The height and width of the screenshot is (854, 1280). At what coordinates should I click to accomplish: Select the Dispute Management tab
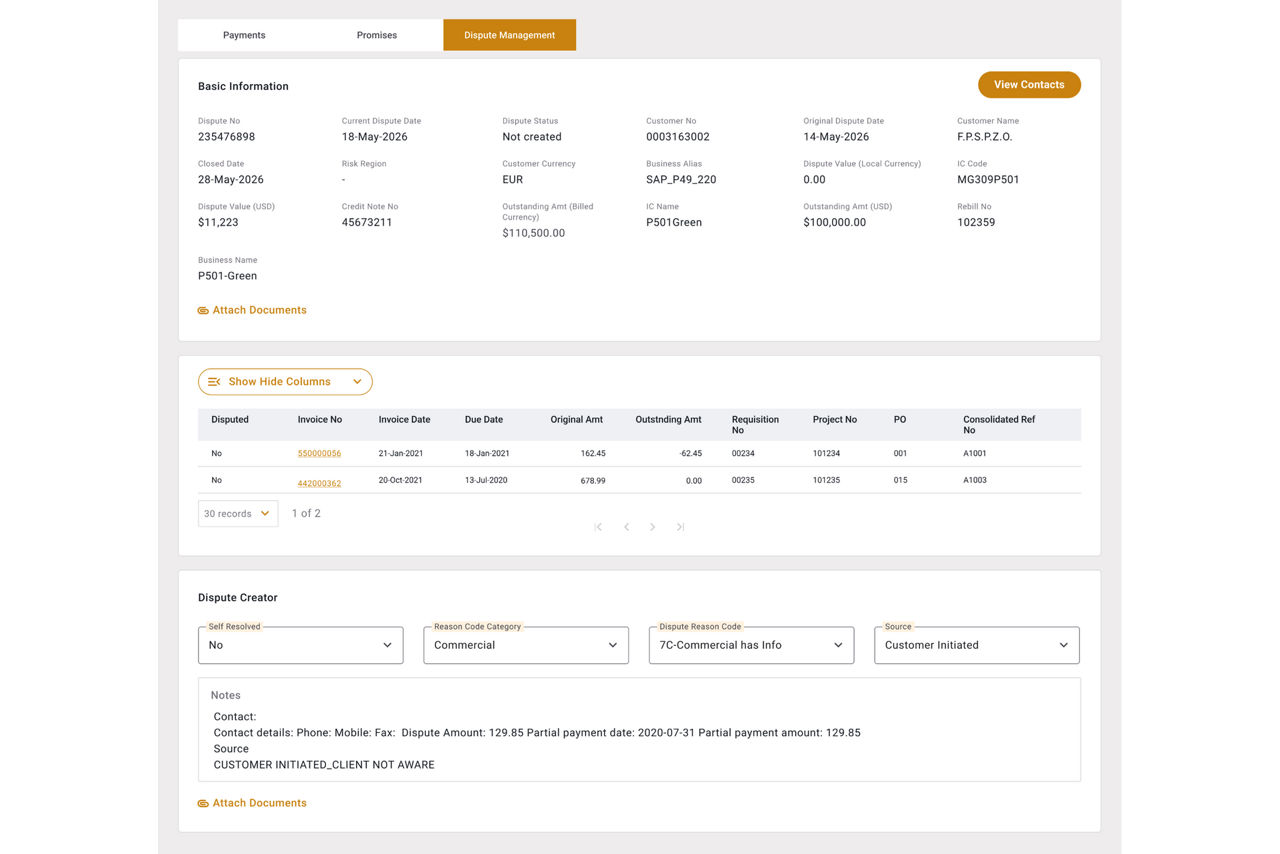(510, 35)
